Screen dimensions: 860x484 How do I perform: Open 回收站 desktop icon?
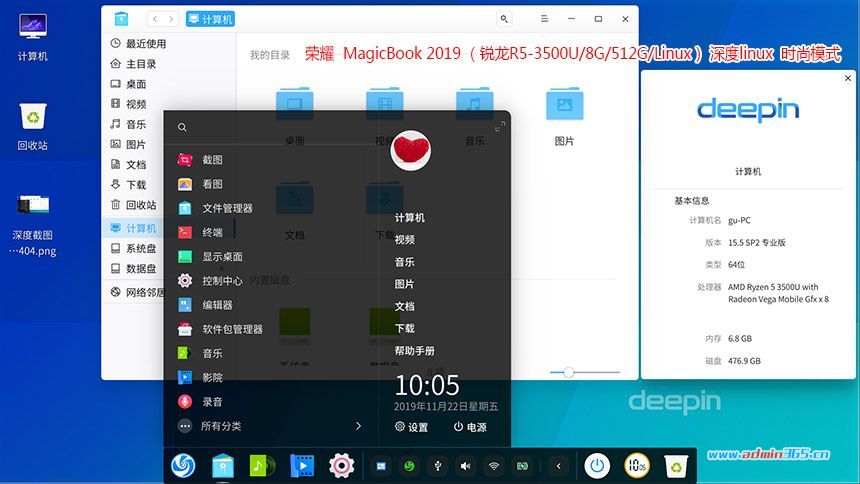[32, 127]
